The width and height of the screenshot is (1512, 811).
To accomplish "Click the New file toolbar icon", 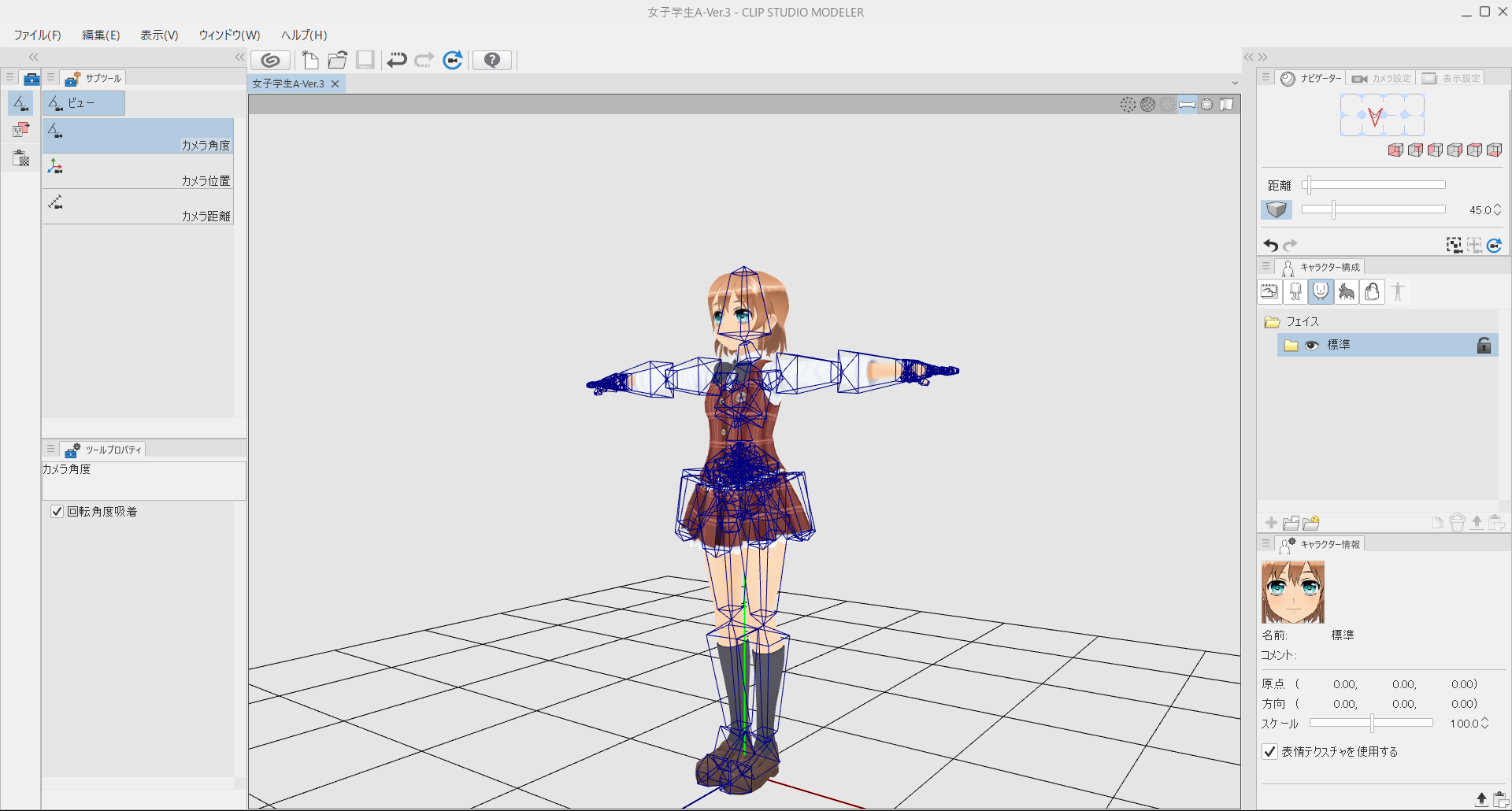I will (310, 60).
